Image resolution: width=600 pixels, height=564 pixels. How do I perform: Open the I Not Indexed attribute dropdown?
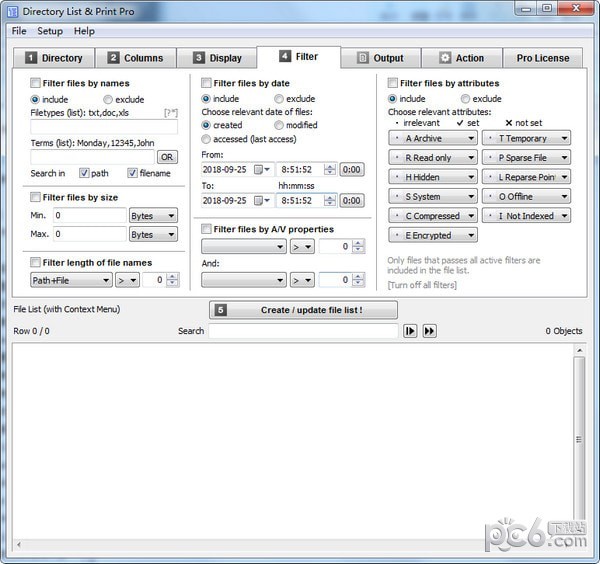click(x=526, y=216)
